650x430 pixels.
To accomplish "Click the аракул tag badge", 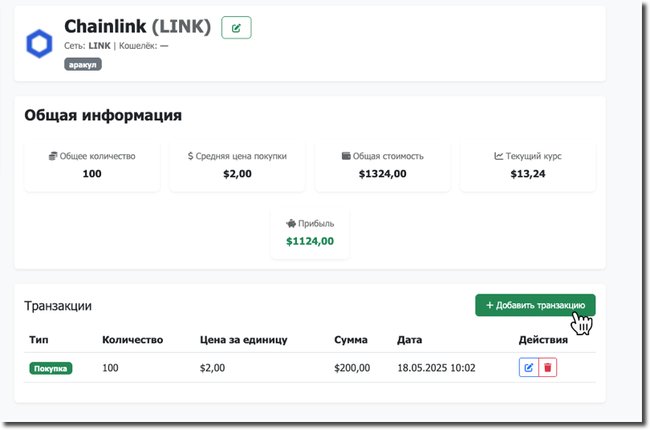I will click(82, 65).
